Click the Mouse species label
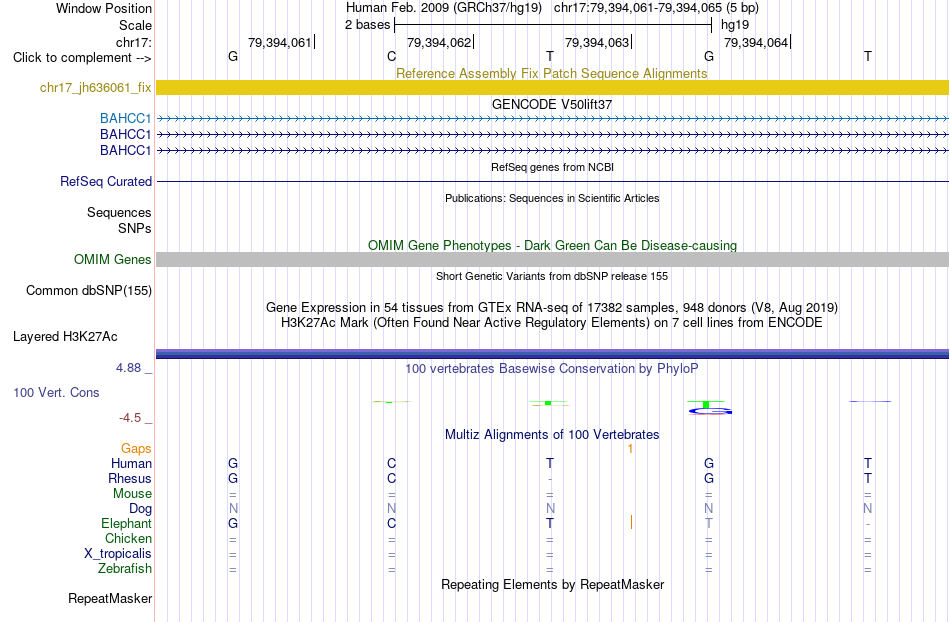 tap(132, 494)
